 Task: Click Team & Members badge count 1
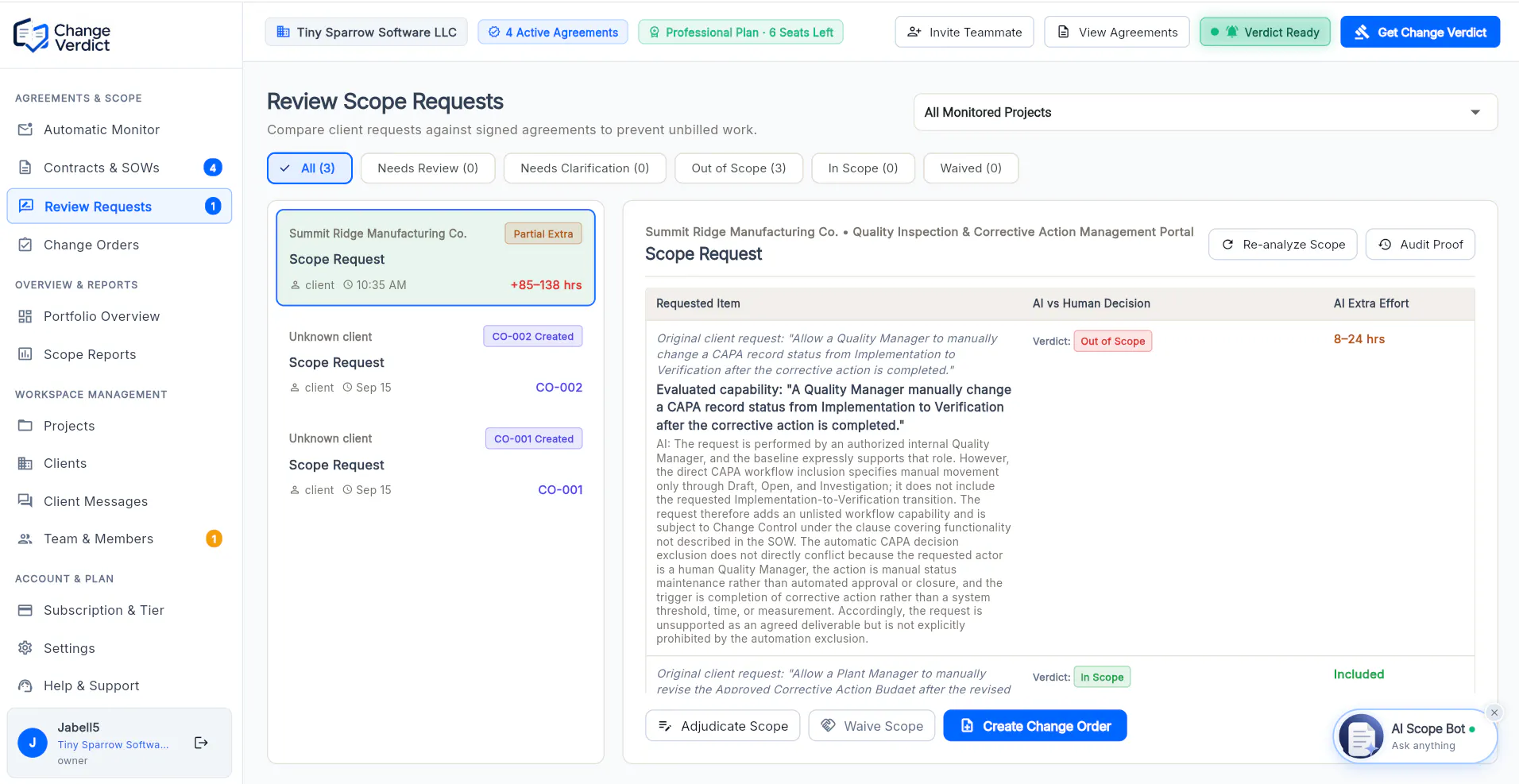pos(214,539)
